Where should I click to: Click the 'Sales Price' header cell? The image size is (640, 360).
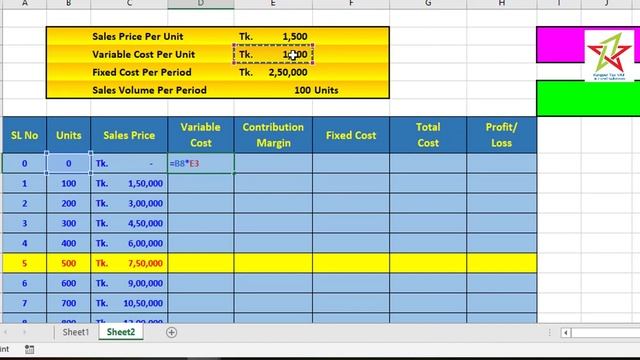click(x=129, y=135)
